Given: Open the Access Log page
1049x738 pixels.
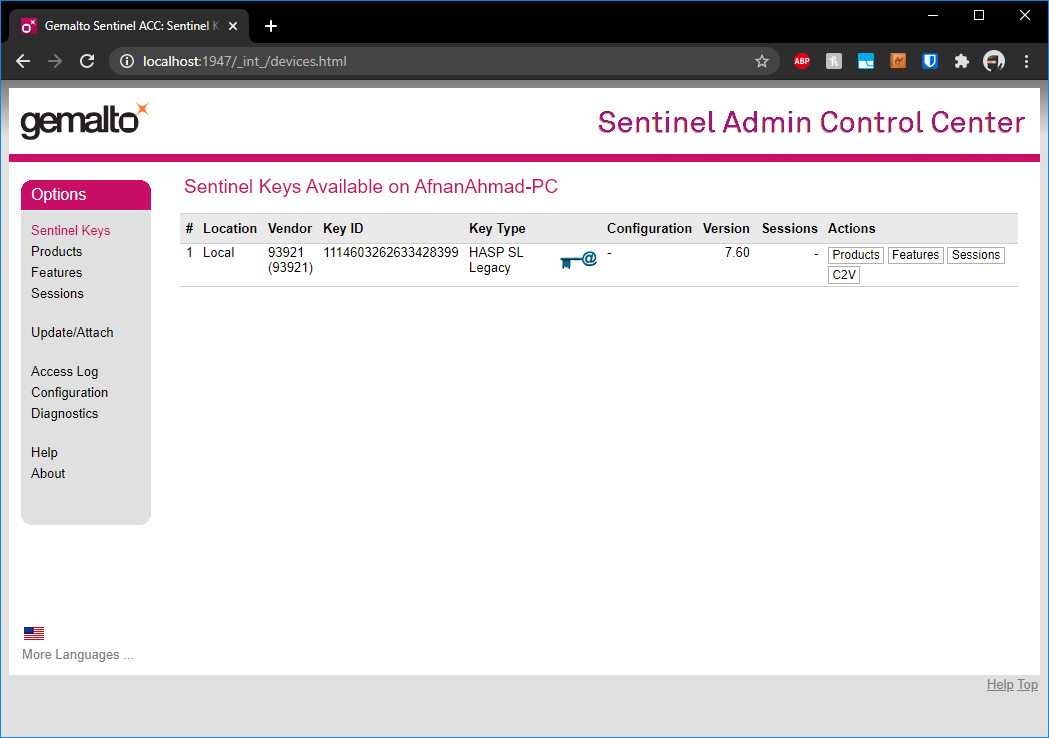Looking at the screenshot, I should [64, 371].
